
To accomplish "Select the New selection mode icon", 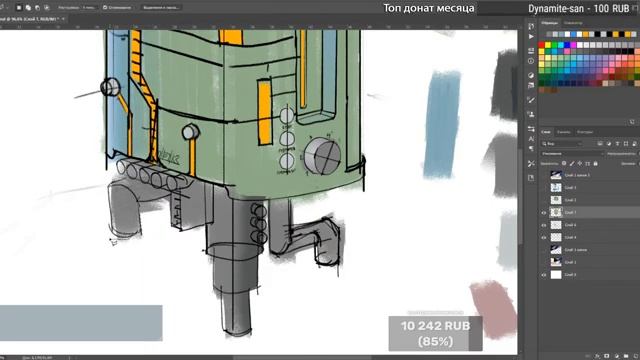I will click(19, 7).
